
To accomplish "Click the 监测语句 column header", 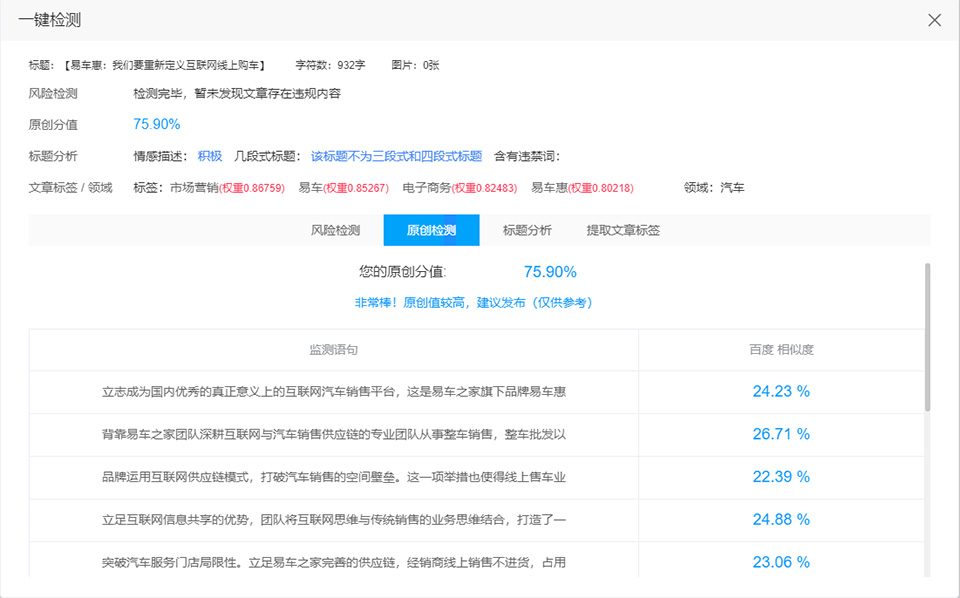I will (334, 349).
